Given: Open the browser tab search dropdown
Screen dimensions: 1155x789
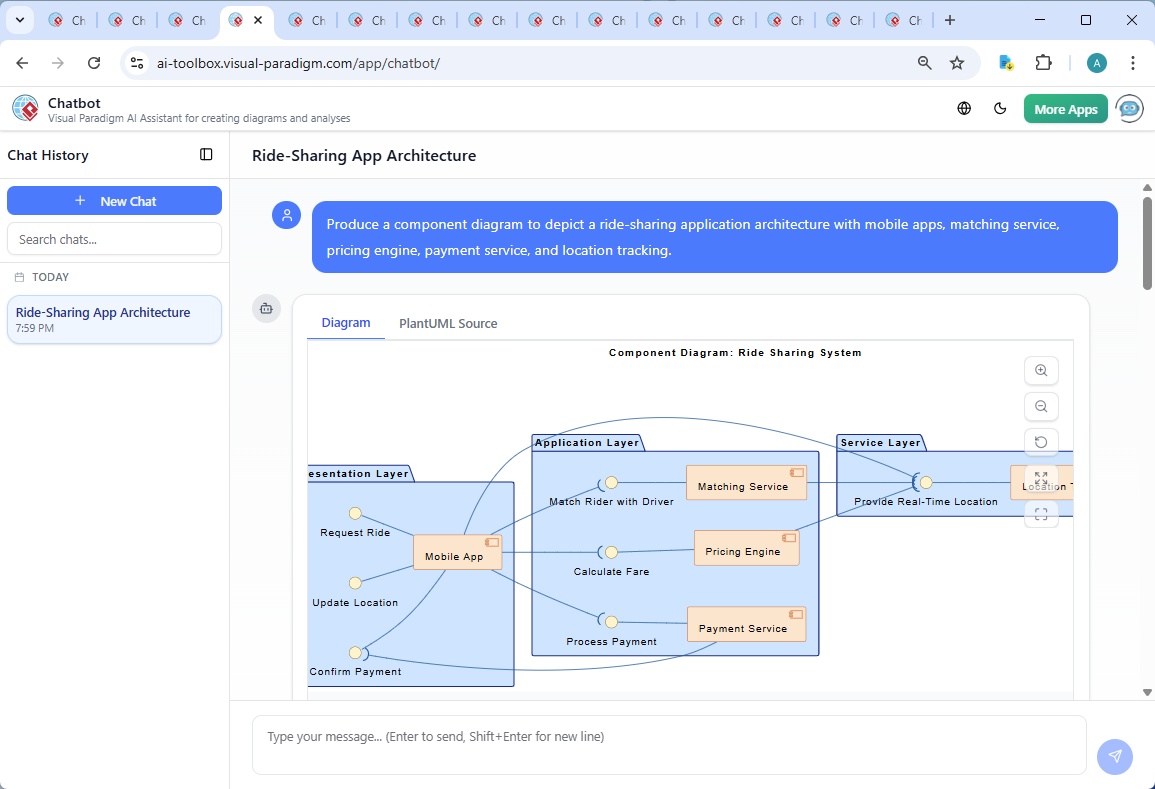Looking at the screenshot, I should click(x=19, y=20).
